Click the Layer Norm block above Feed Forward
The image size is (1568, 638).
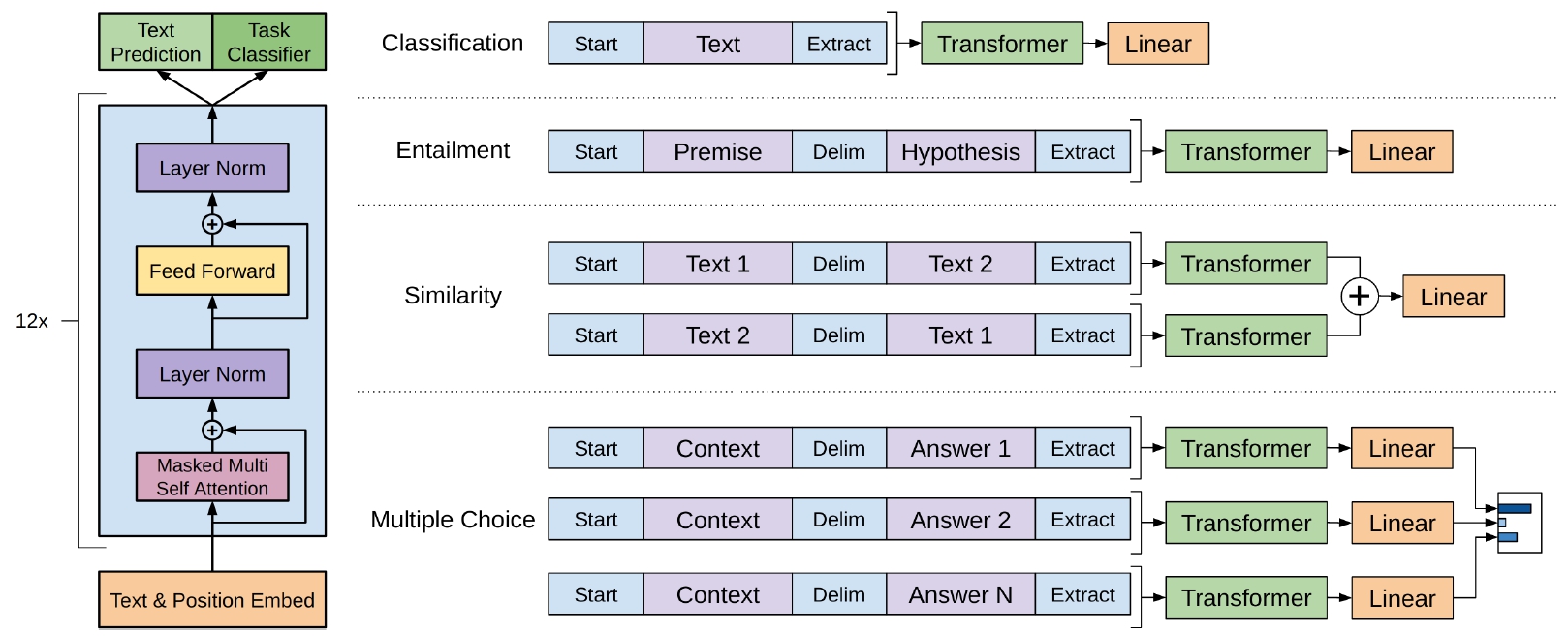(x=212, y=168)
